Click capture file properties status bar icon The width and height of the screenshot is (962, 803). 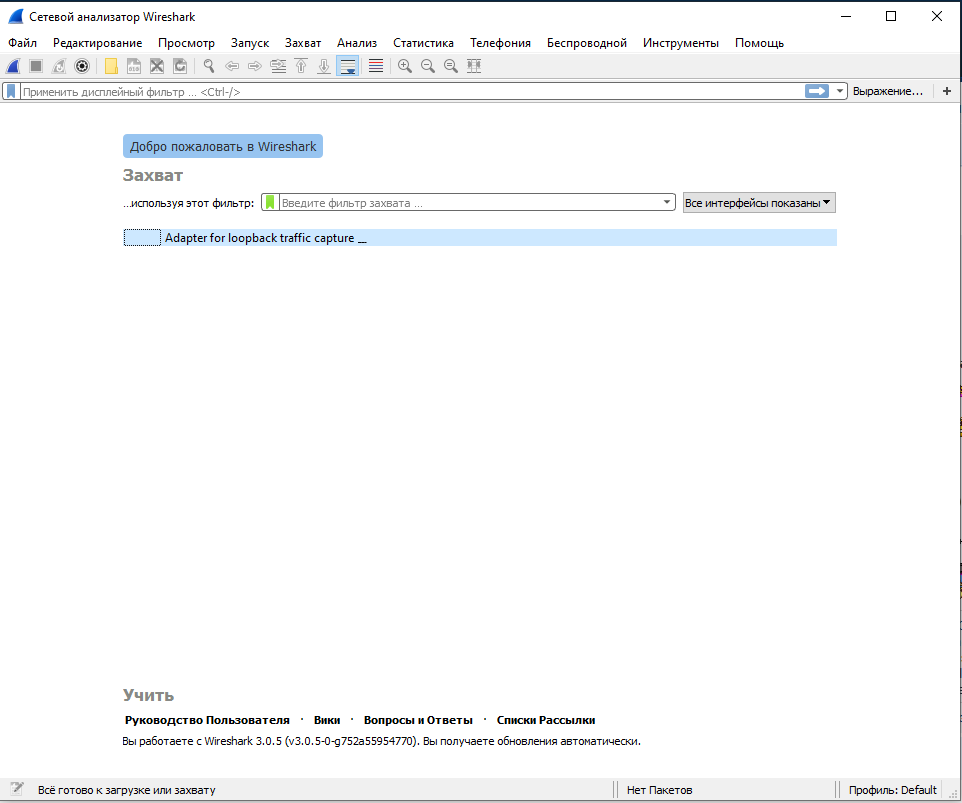point(17,789)
